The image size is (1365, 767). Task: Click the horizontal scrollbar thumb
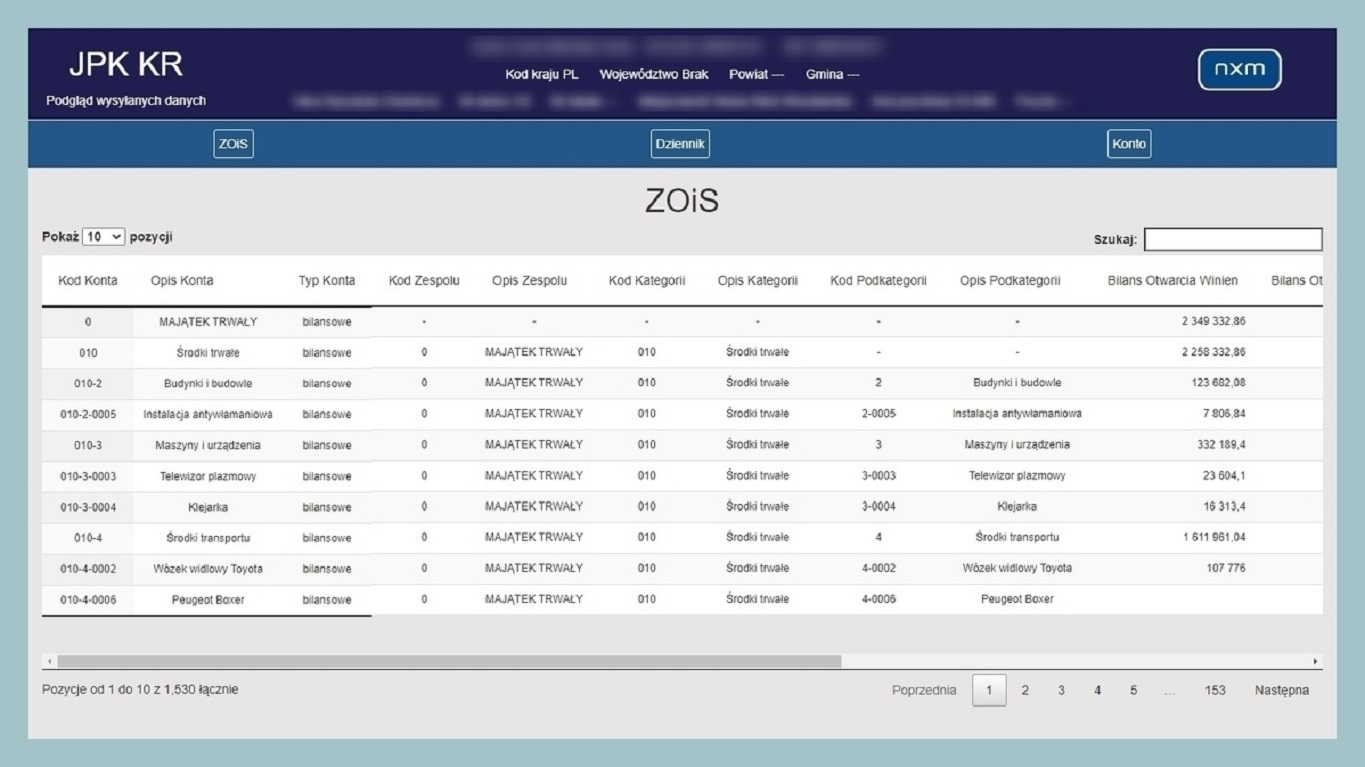tap(449, 661)
